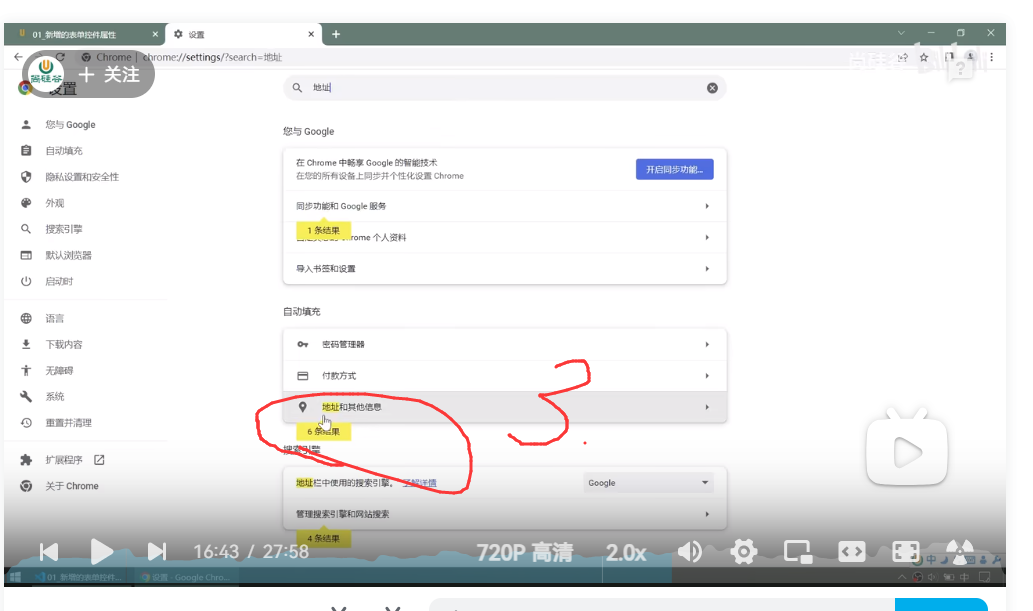
Task: Click the downloads arrow icon
Action: point(26,344)
